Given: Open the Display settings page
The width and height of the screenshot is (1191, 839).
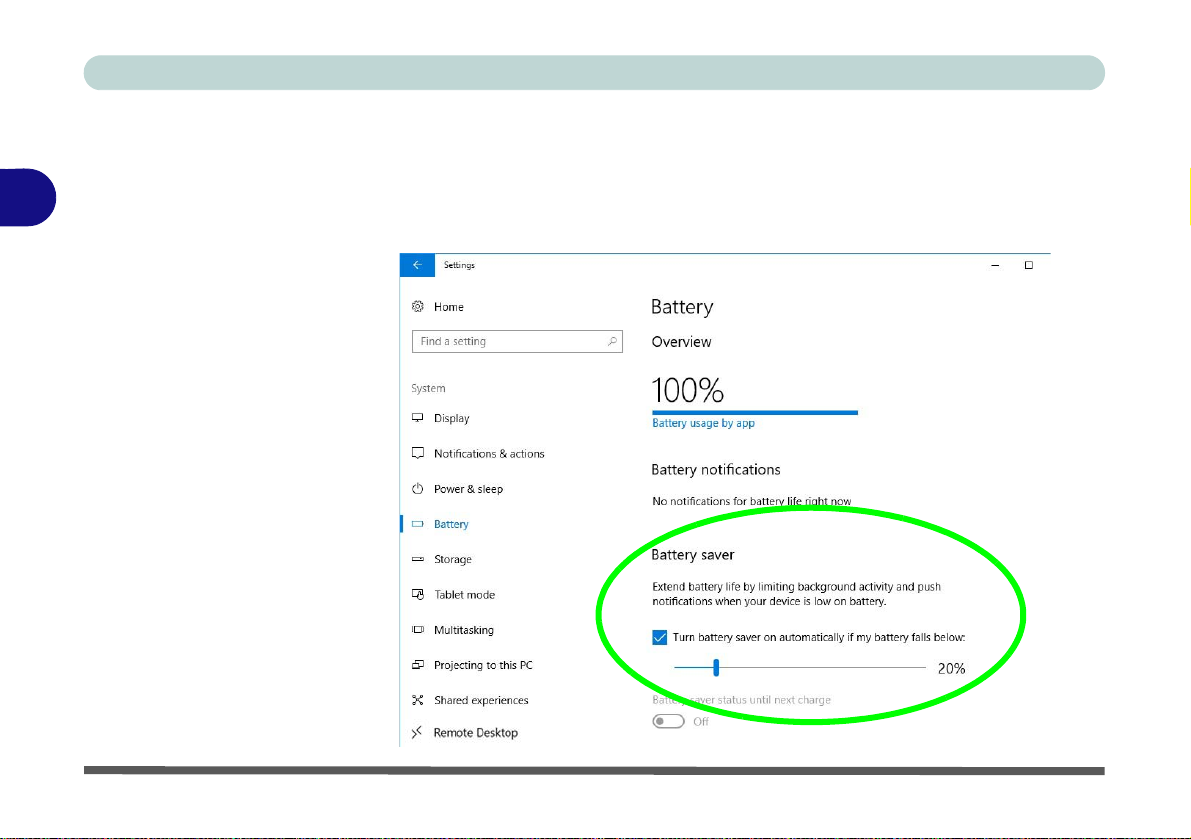Looking at the screenshot, I should tap(452, 418).
